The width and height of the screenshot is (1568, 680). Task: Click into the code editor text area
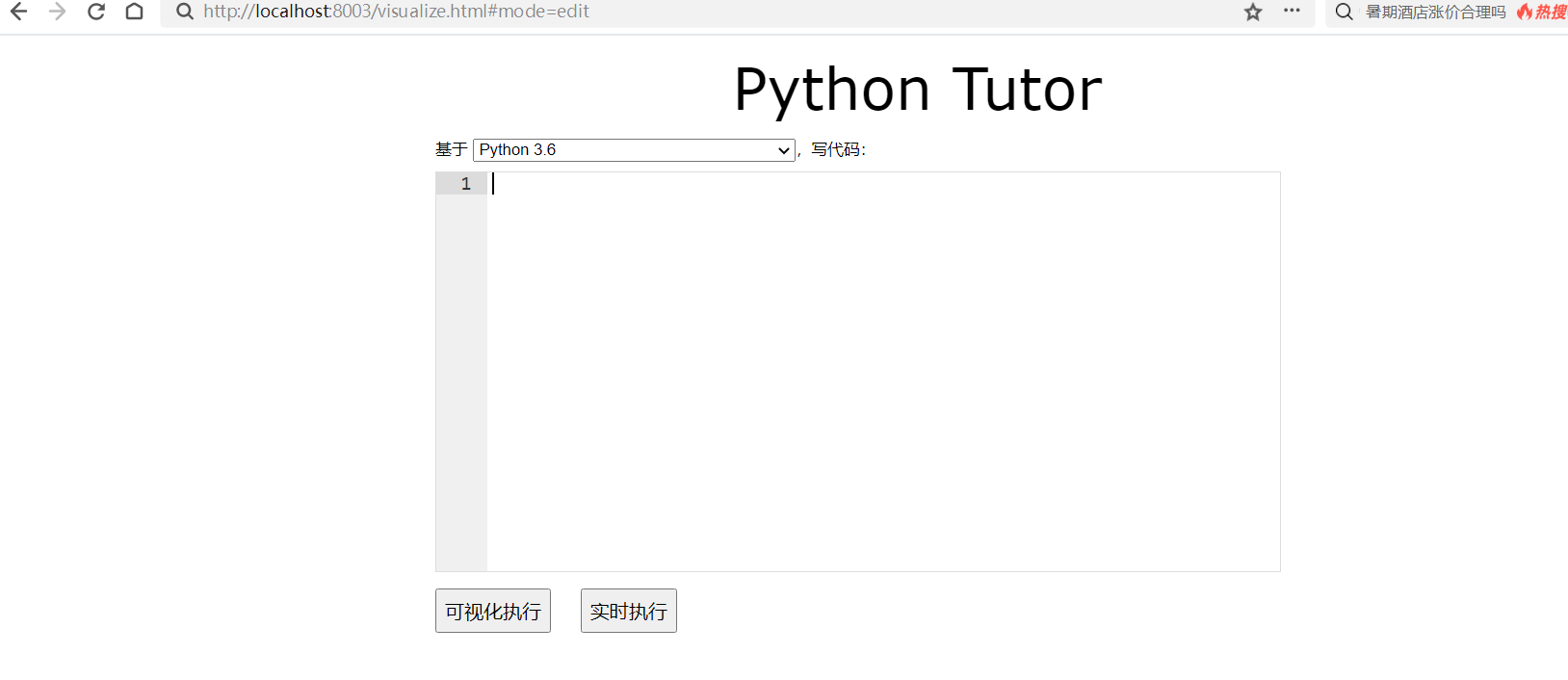[x=883, y=372]
